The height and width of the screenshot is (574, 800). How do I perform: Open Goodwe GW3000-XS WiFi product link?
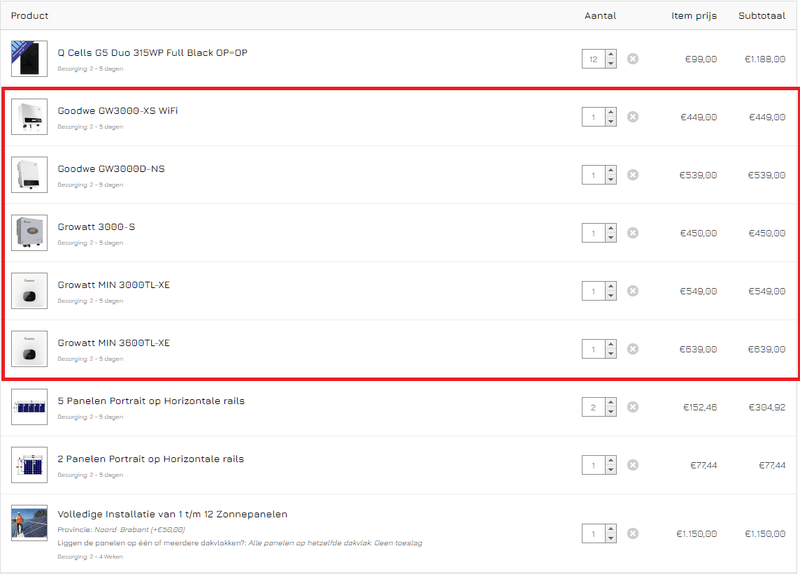point(118,111)
